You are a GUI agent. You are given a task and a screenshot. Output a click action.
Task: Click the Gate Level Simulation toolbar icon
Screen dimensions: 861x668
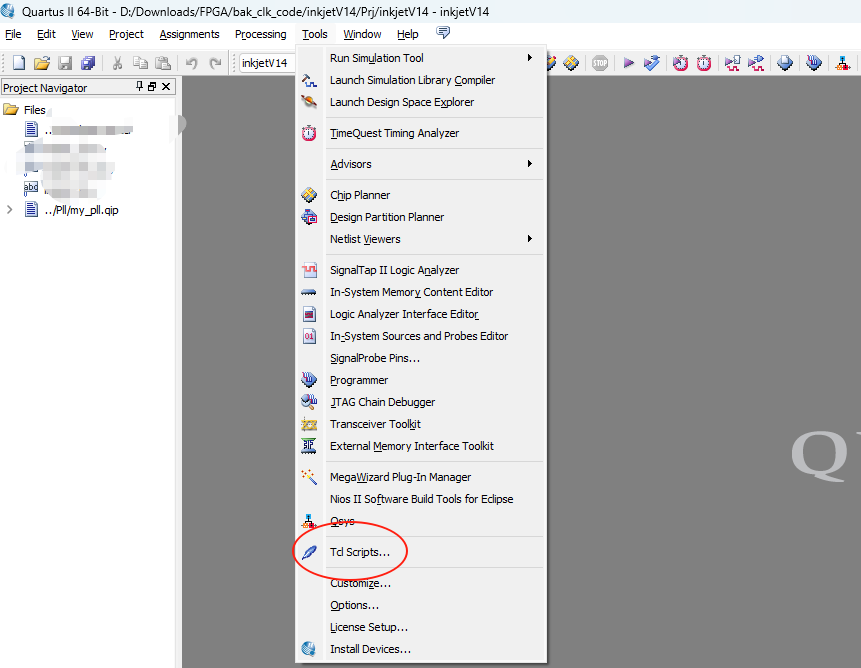pyautogui.click(x=756, y=63)
